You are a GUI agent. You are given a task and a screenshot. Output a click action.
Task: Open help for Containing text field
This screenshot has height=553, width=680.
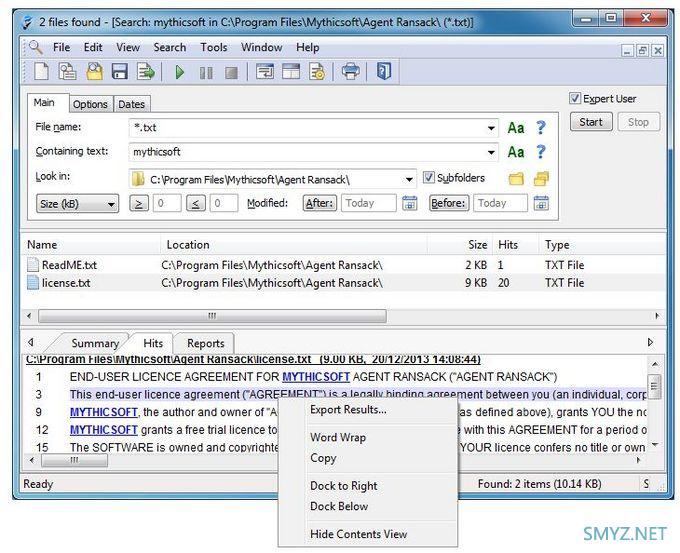(x=541, y=152)
